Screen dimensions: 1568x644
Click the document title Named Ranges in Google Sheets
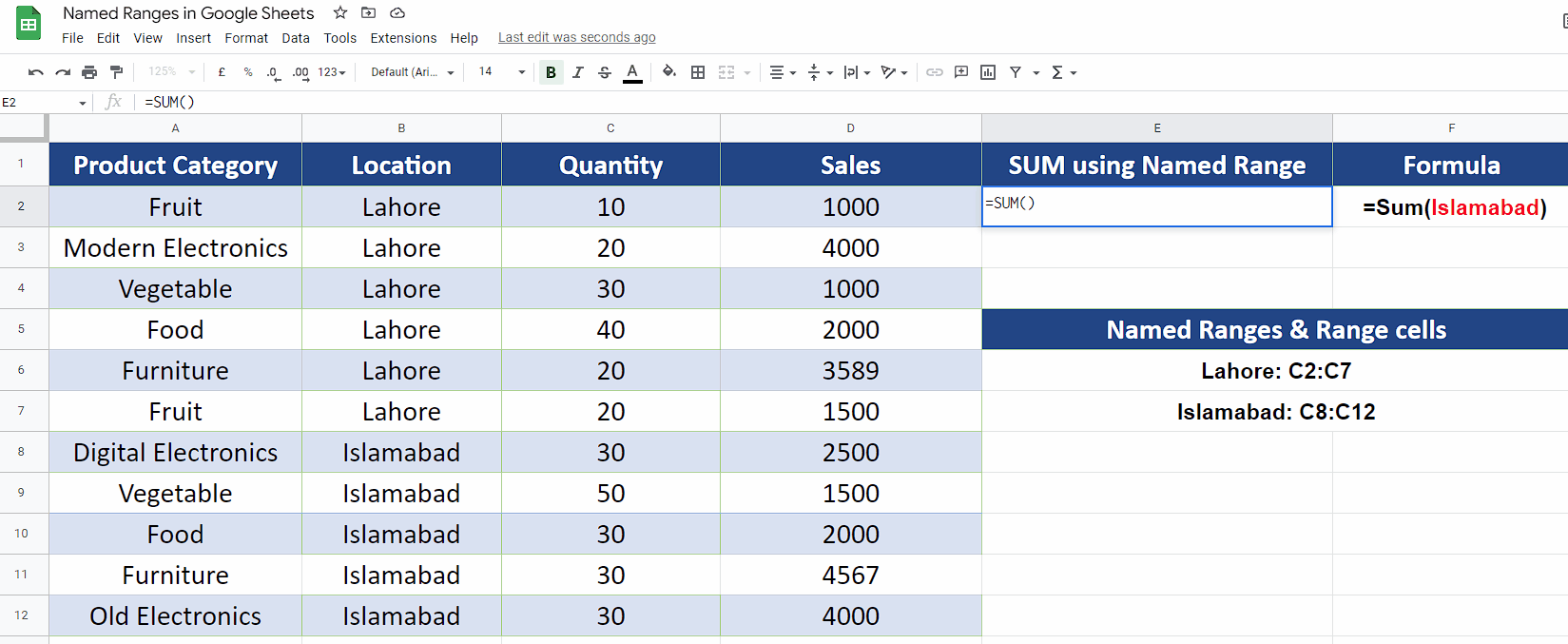click(x=188, y=13)
